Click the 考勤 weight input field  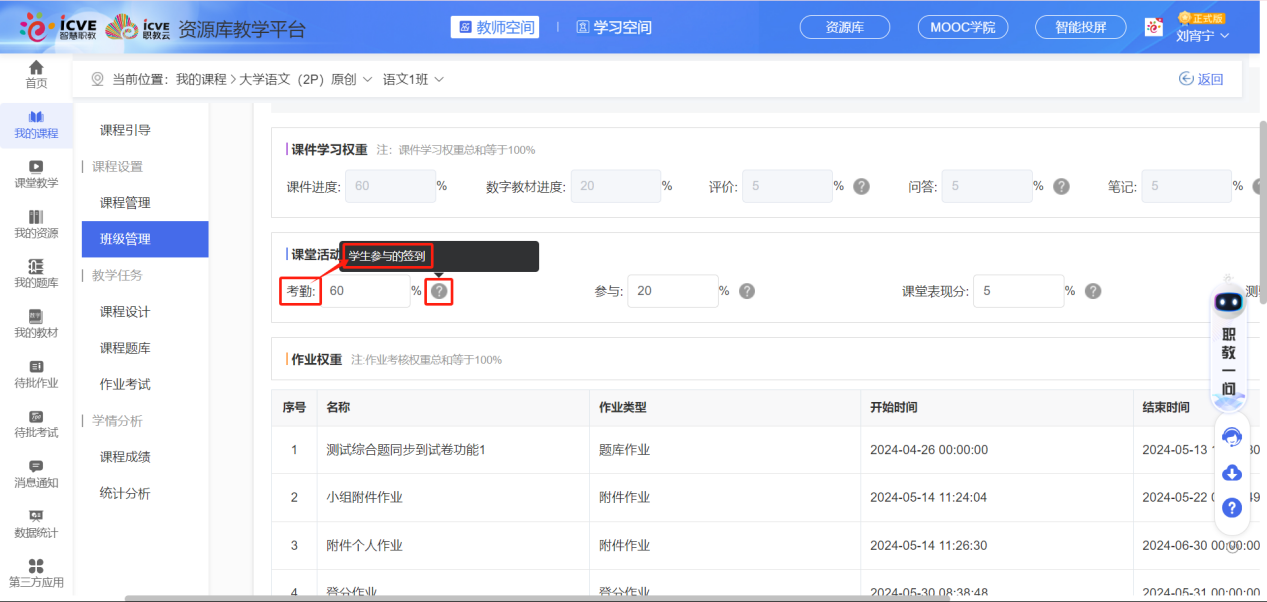365,291
